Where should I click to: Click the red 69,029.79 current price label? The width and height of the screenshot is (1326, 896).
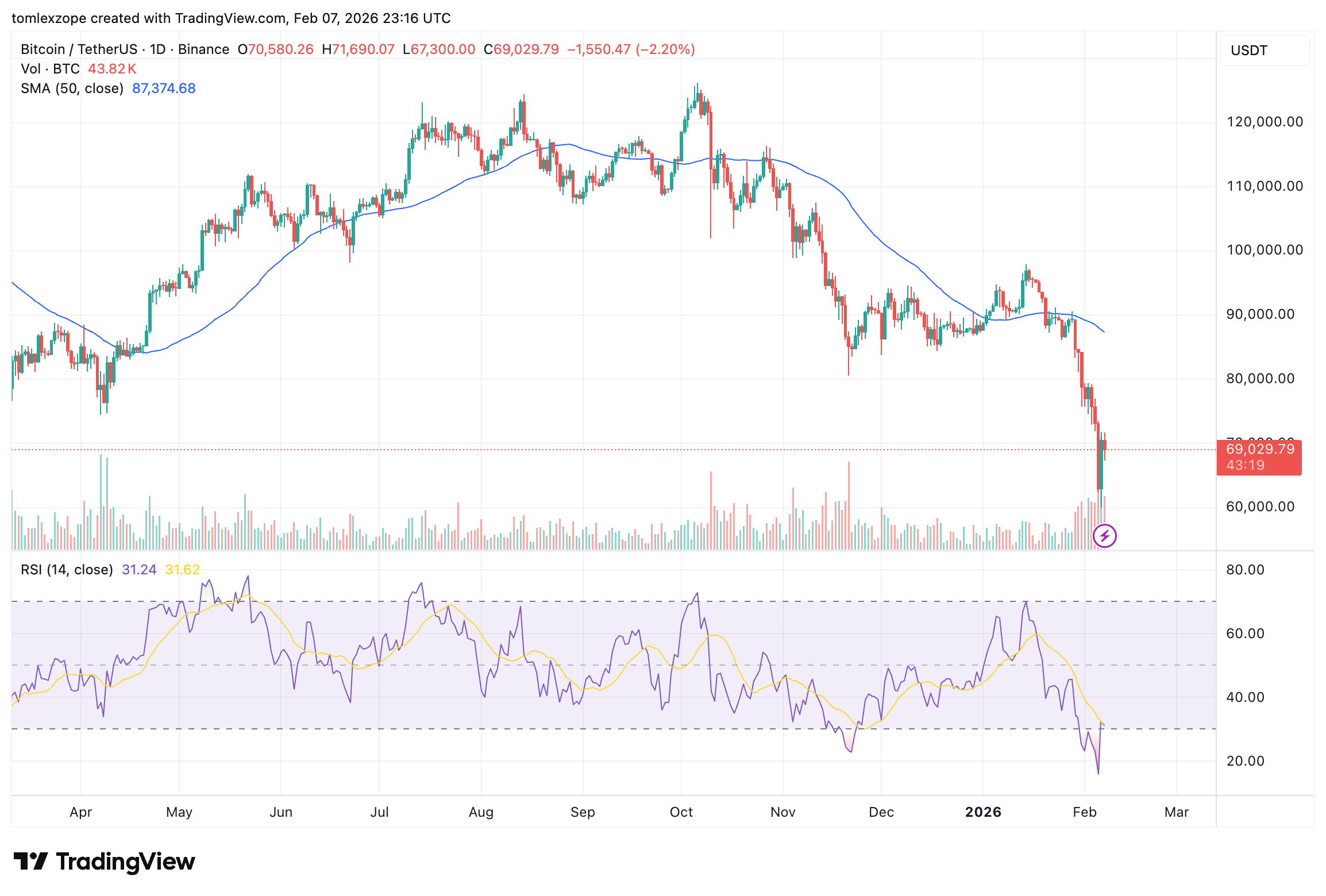click(1258, 450)
